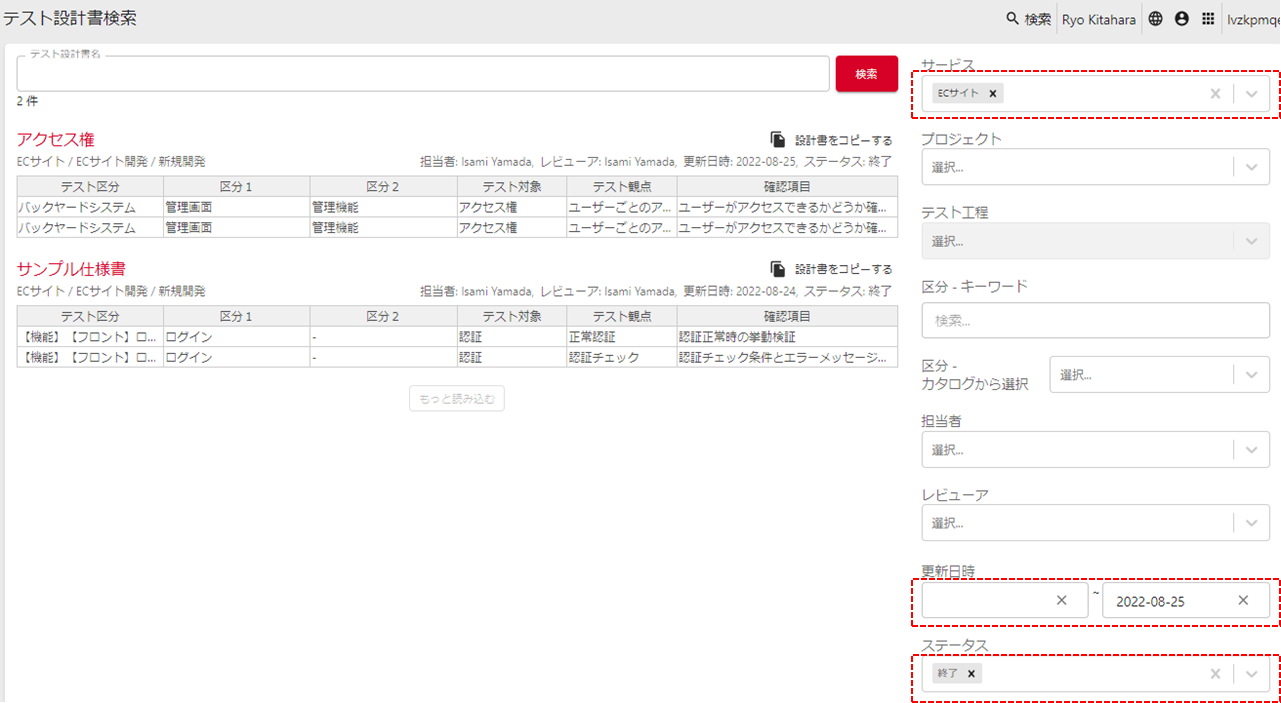The image size is (1281, 703).
Task: Focus the 区分 - キーワード search field
Action: 1096,320
